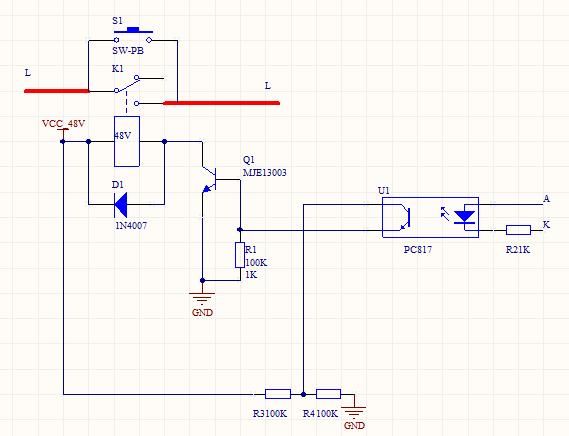This screenshot has height=436, width=569.
Task: Select the SW-PB component label
Action: point(128,51)
